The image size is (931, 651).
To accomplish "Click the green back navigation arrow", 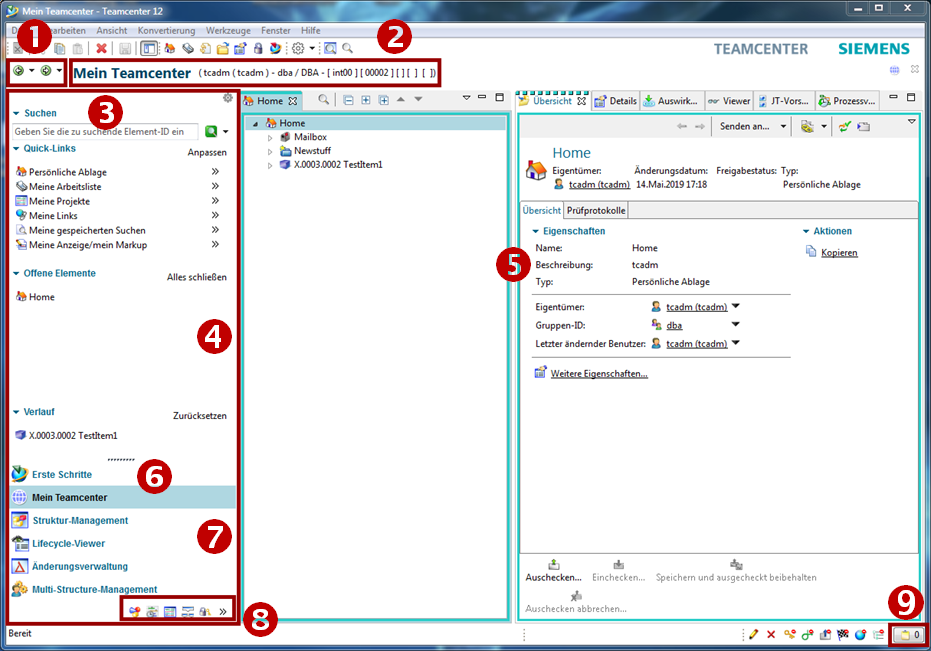I will (19, 72).
